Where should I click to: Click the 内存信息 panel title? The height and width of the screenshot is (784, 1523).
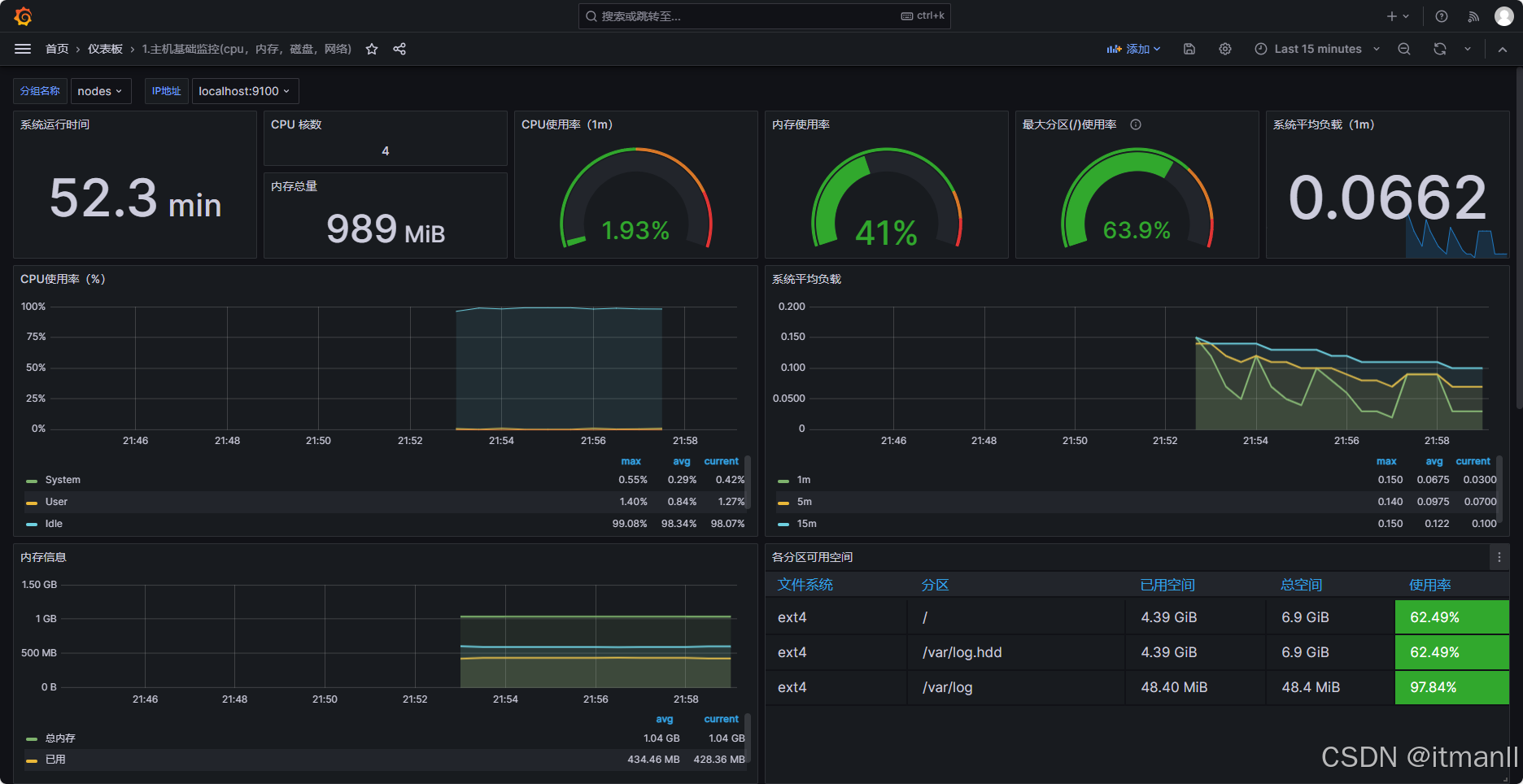coord(44,557)
